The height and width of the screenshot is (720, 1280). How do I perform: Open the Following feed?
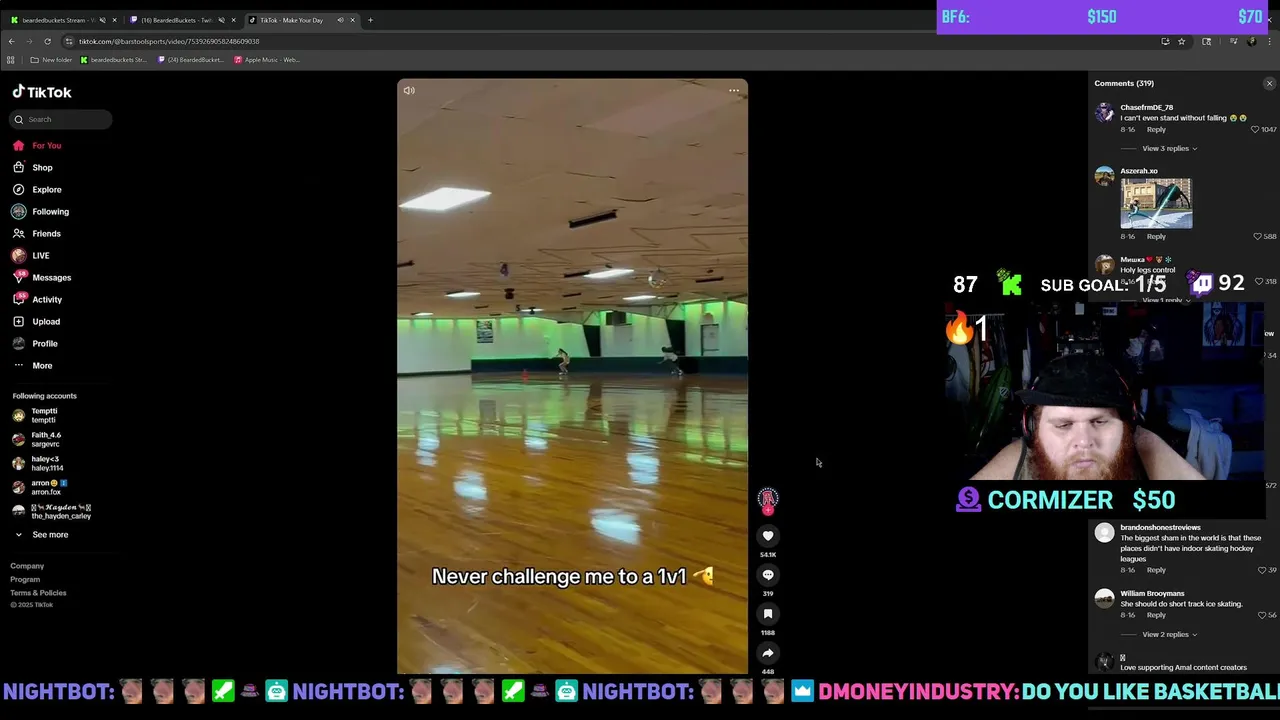pyautogui.click(x=41, y=211)
